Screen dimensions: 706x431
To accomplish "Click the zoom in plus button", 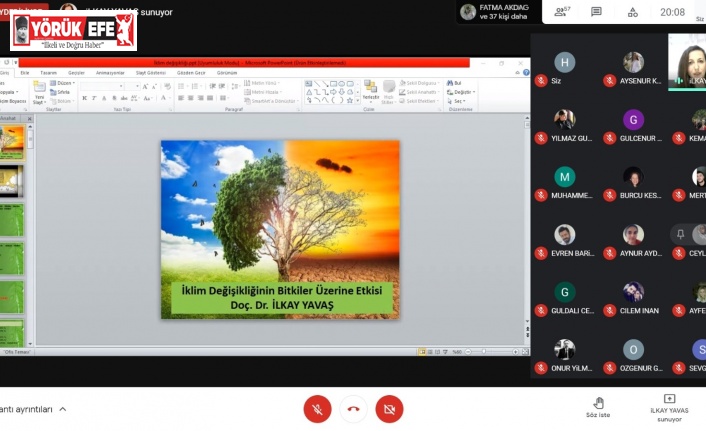I will click(515, 352).
